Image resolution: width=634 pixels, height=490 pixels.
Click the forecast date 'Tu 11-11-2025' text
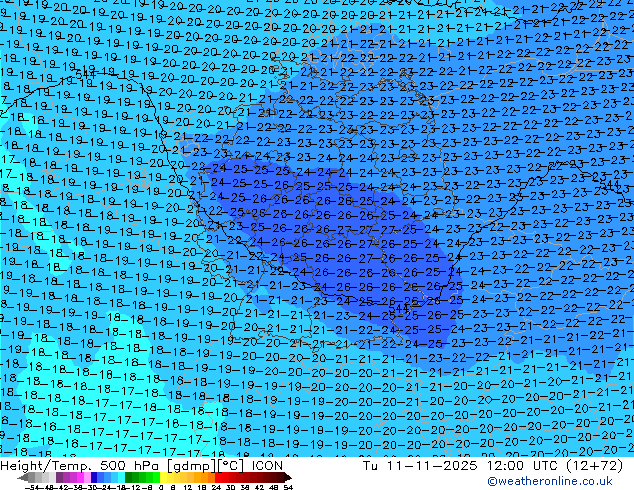(x=420, y=466)
